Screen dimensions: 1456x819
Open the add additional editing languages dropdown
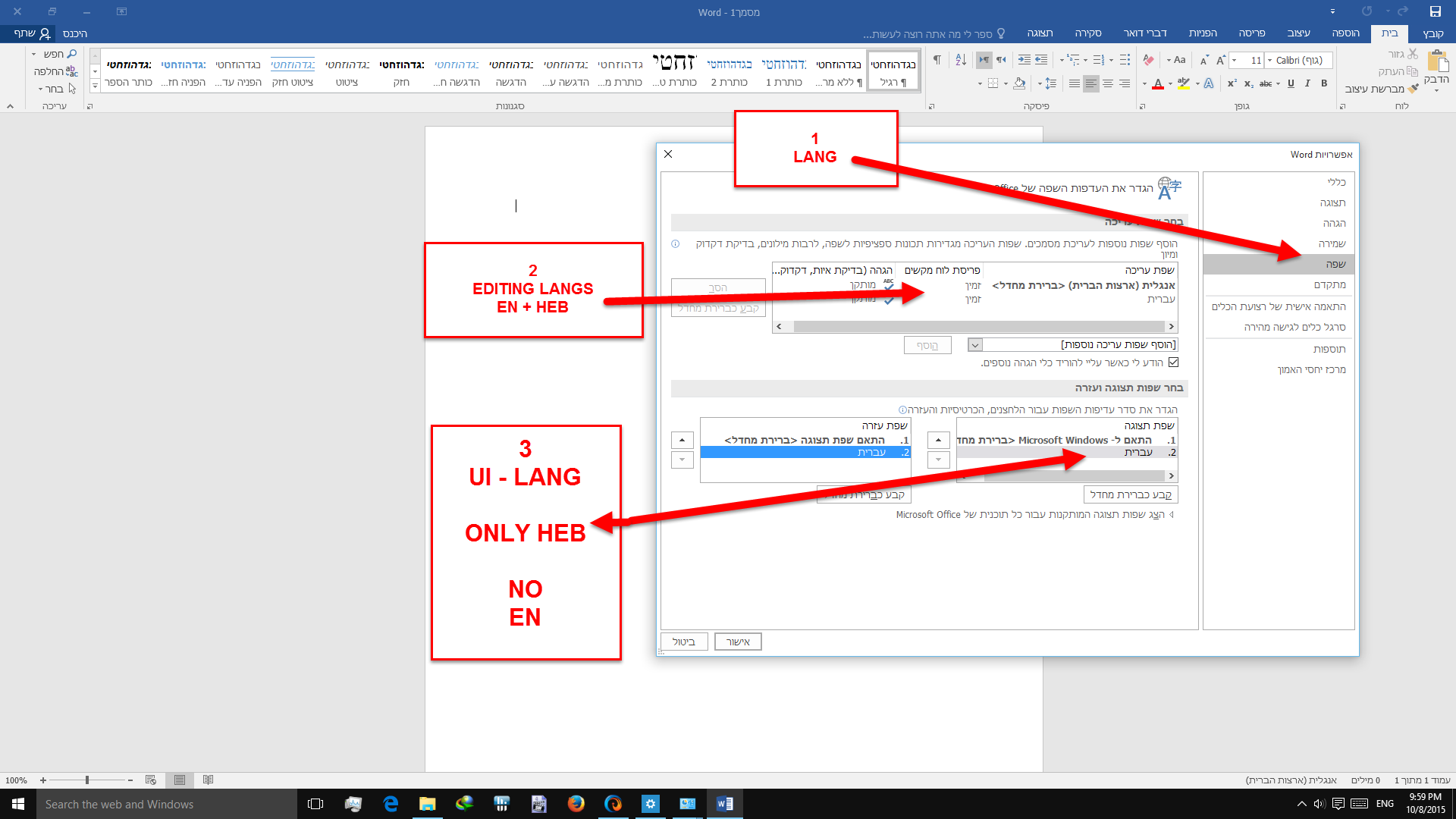pos(976,345)
